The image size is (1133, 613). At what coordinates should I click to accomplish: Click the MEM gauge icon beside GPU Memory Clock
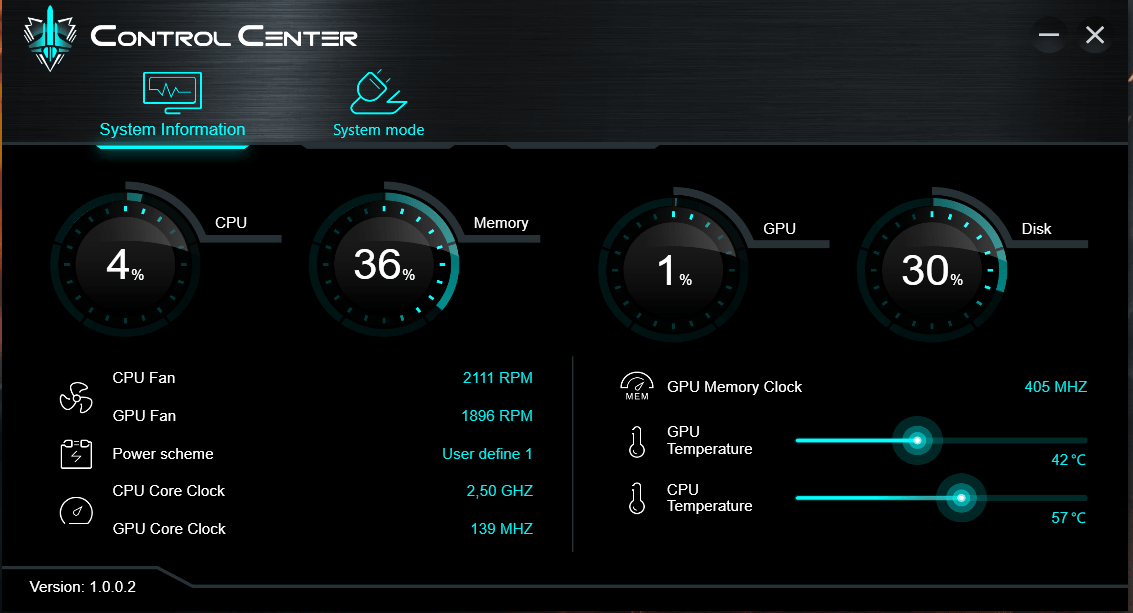tap(637, 387)
